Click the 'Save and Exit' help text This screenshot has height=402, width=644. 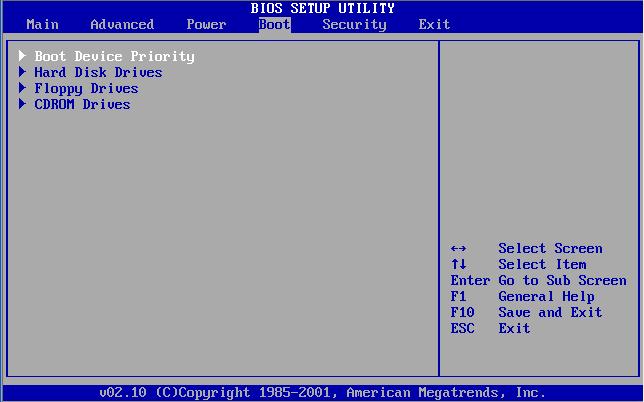[x=550, y=312]
